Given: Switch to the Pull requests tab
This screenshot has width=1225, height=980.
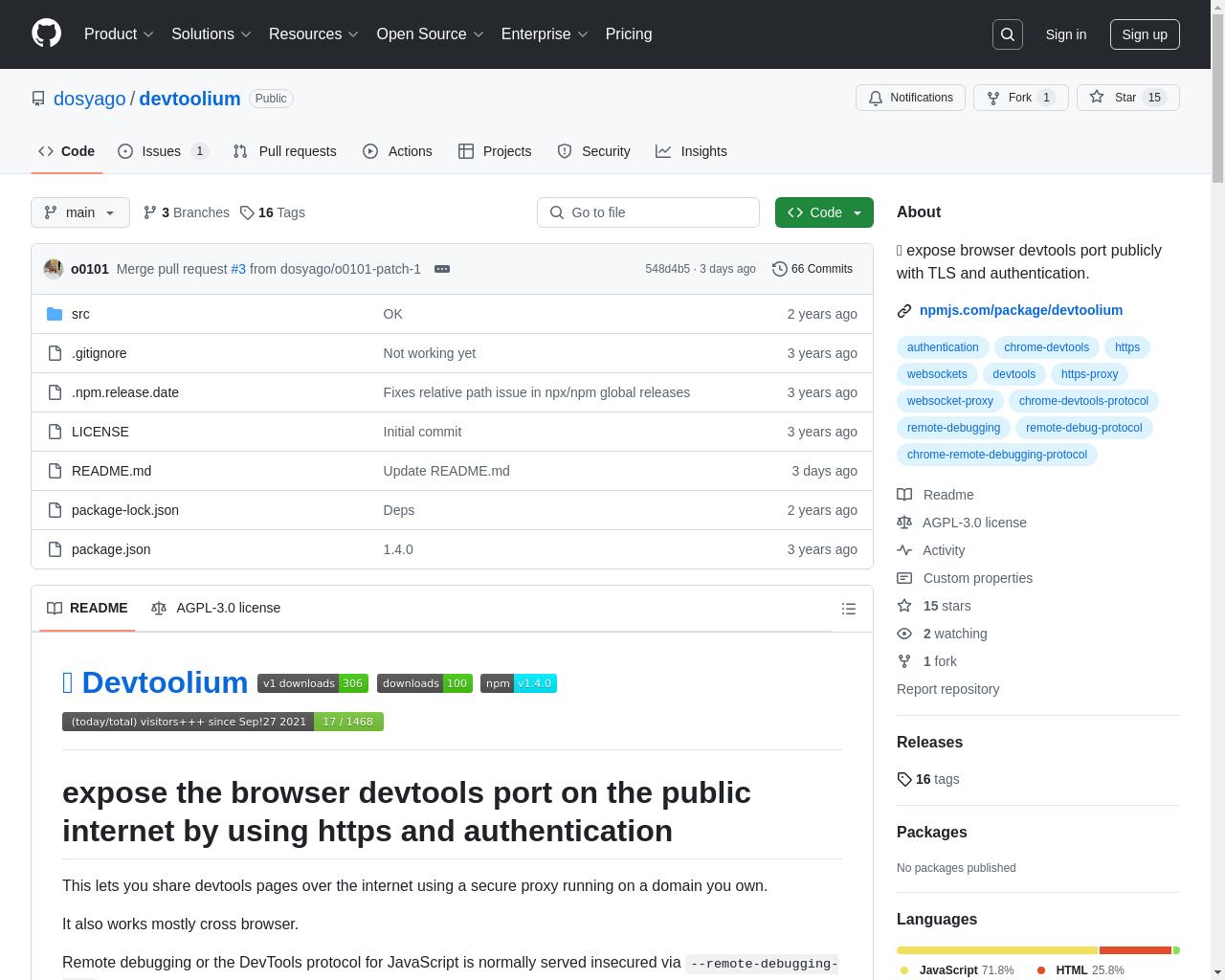Looking at the screenshot, I should point(284,151).
